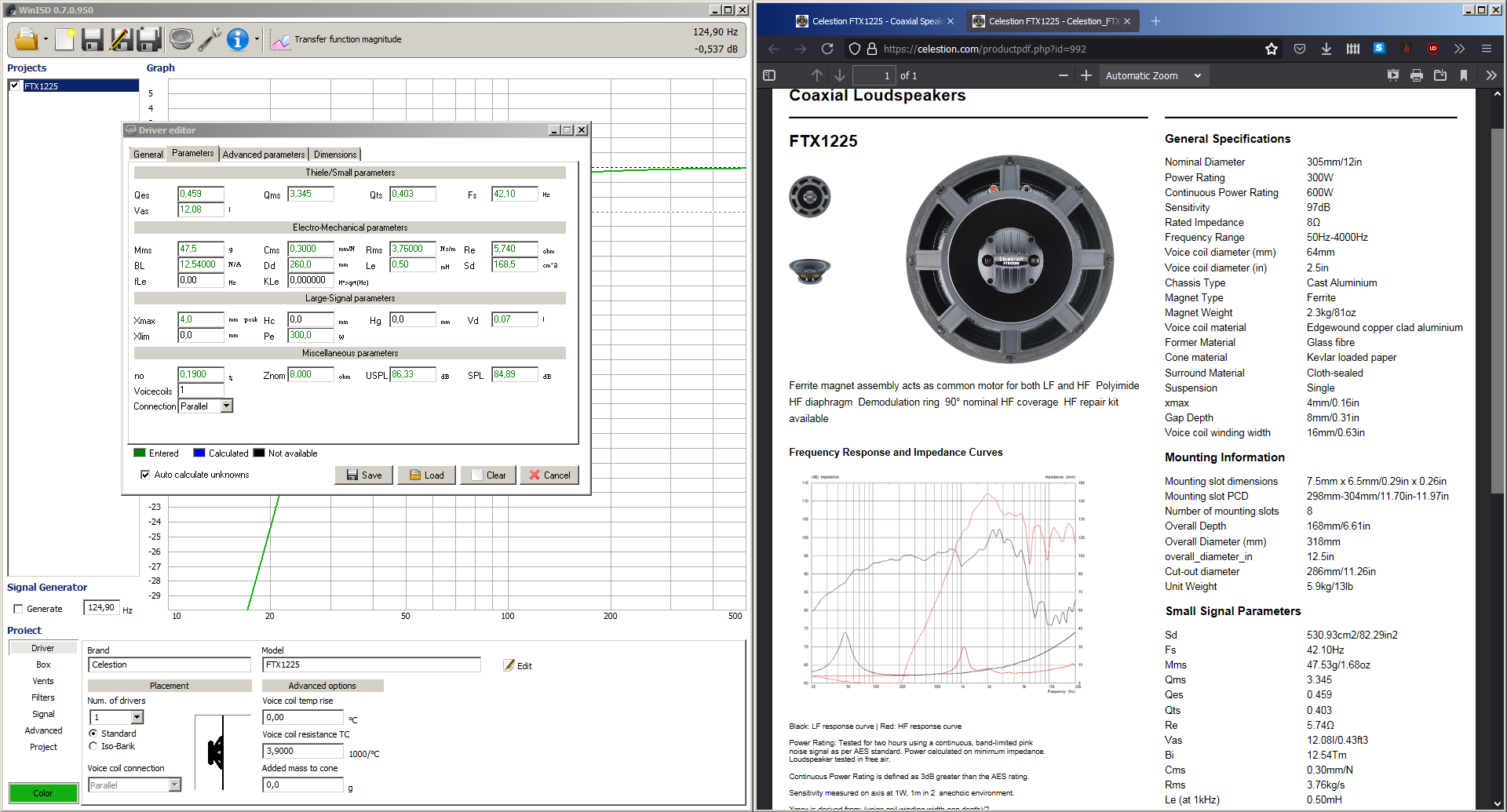
Task: Click the Qes value field
Action: coord(201,194)
